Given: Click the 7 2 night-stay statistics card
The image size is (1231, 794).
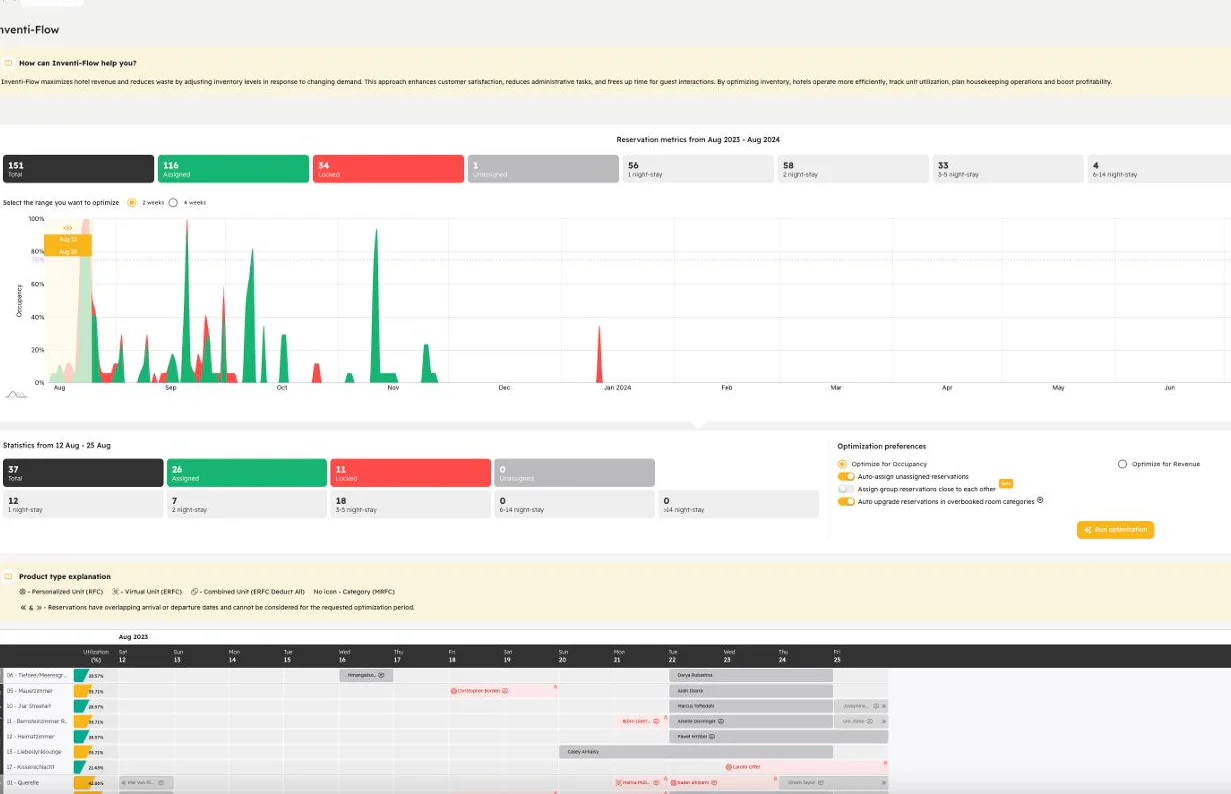Looking at the screenshot, I should pos(247,504).
